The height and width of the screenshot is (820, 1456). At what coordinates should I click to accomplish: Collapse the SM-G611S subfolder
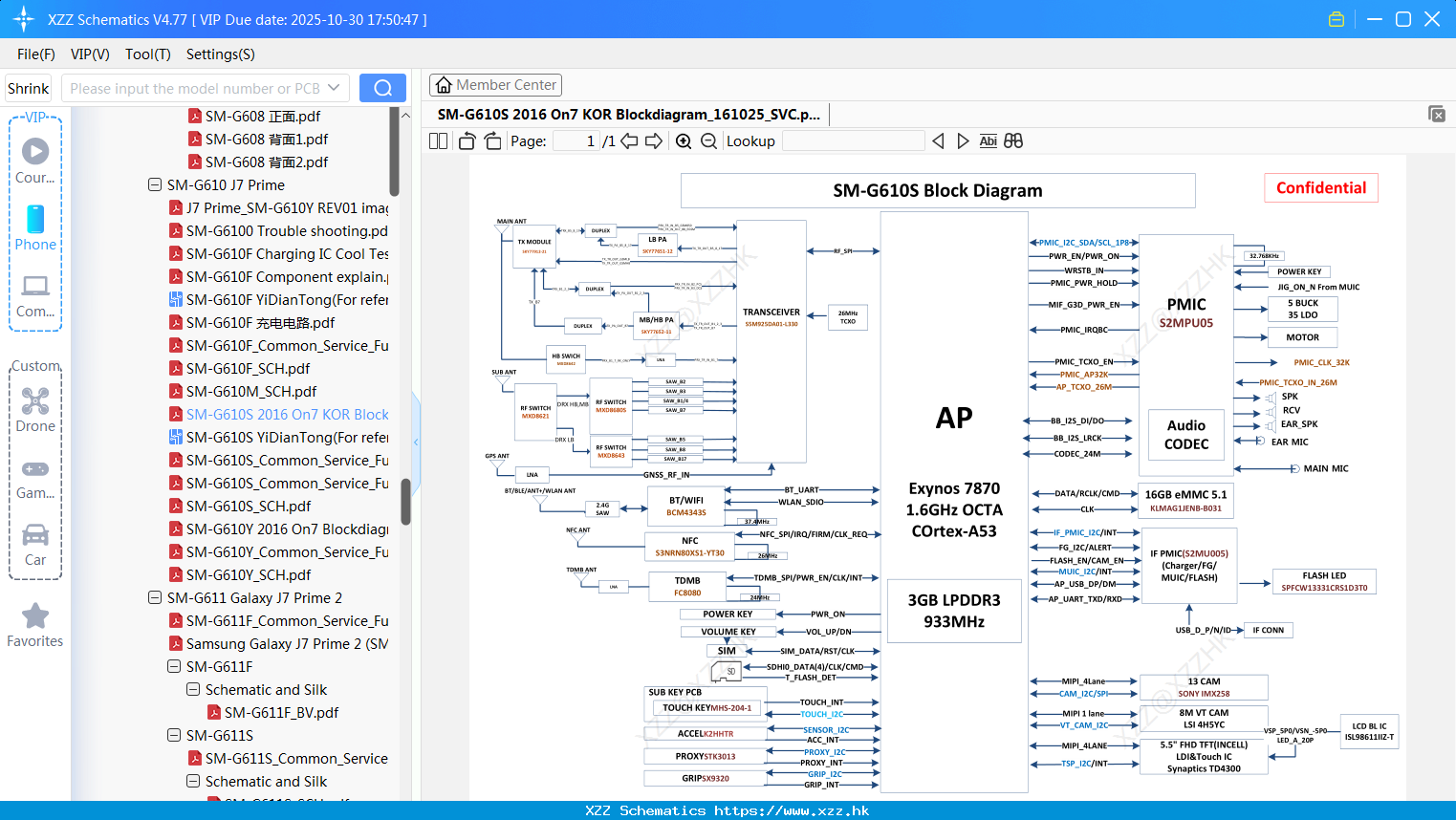[x=174, y=736]
